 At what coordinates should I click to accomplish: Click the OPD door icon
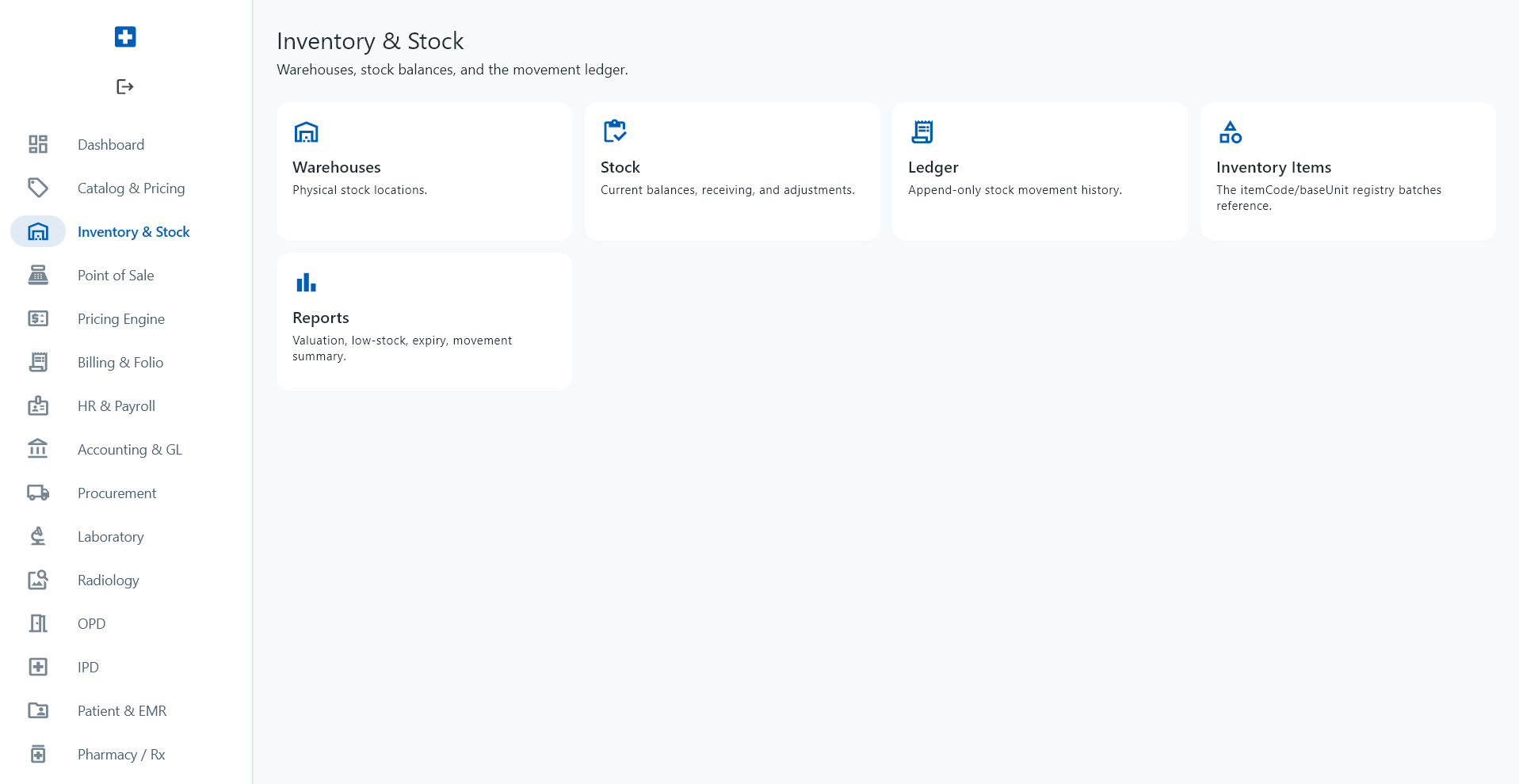38,623
